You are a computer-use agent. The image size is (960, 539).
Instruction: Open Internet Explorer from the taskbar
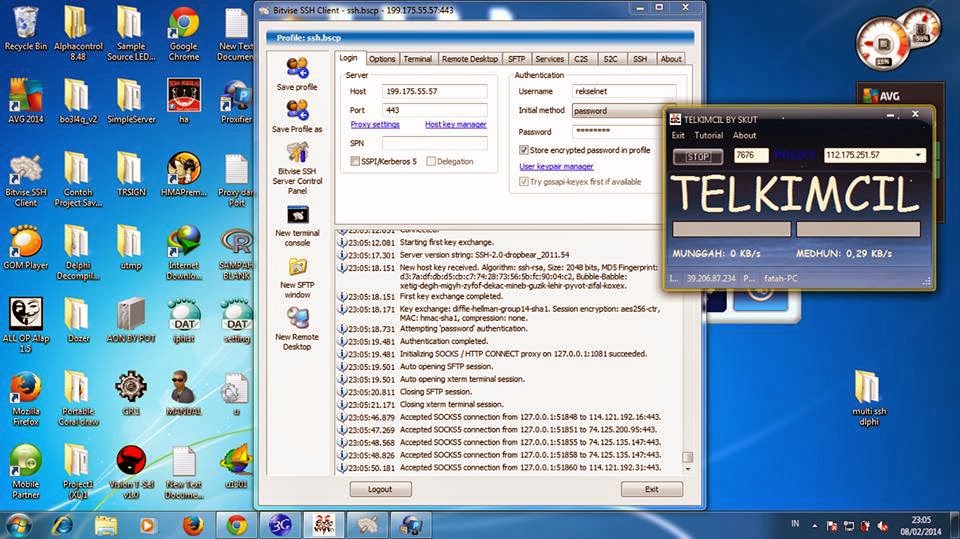coord(62,525)
